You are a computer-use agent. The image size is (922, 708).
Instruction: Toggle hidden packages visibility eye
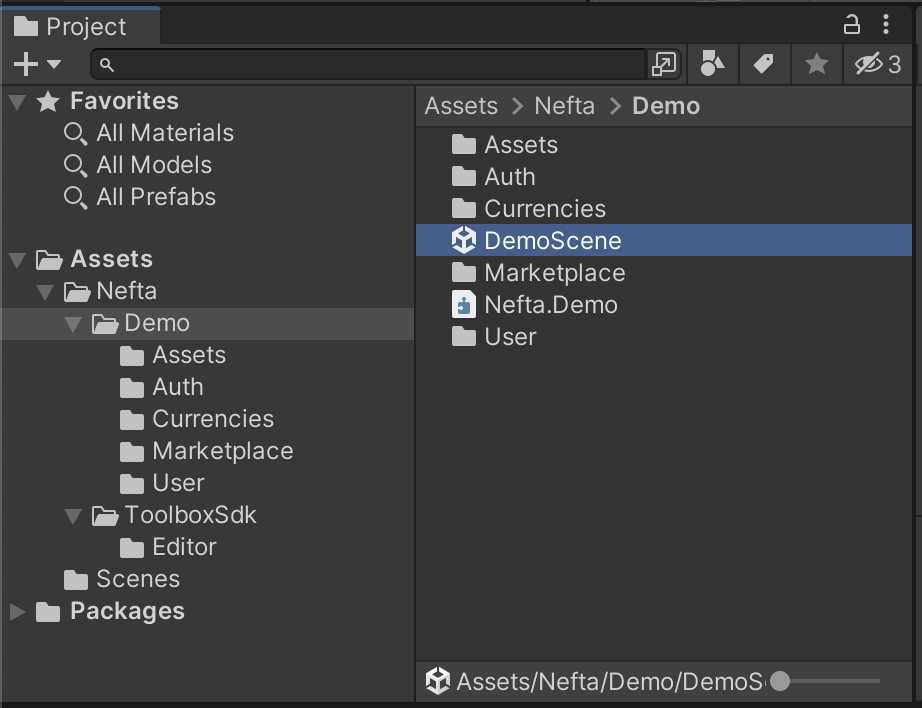coord(877,64)
